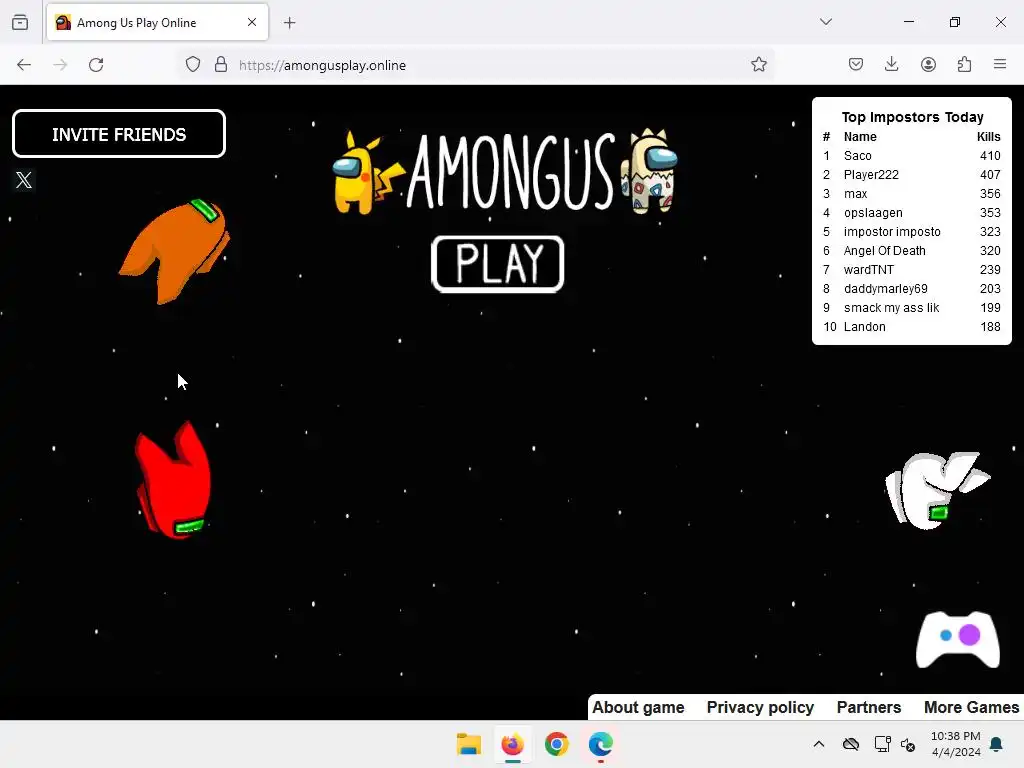Click 'opslaagen' in the leaderboard

click(873, 212)
